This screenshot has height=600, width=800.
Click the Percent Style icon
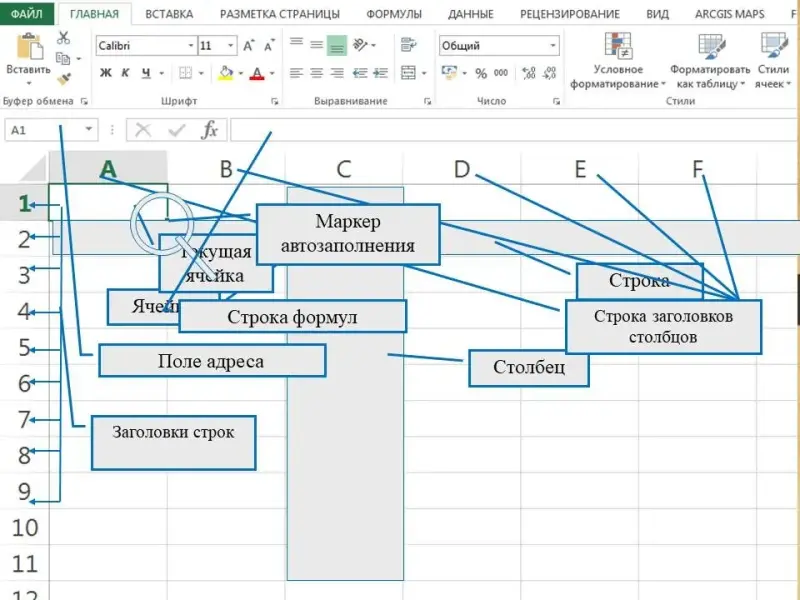pos(480,73)
